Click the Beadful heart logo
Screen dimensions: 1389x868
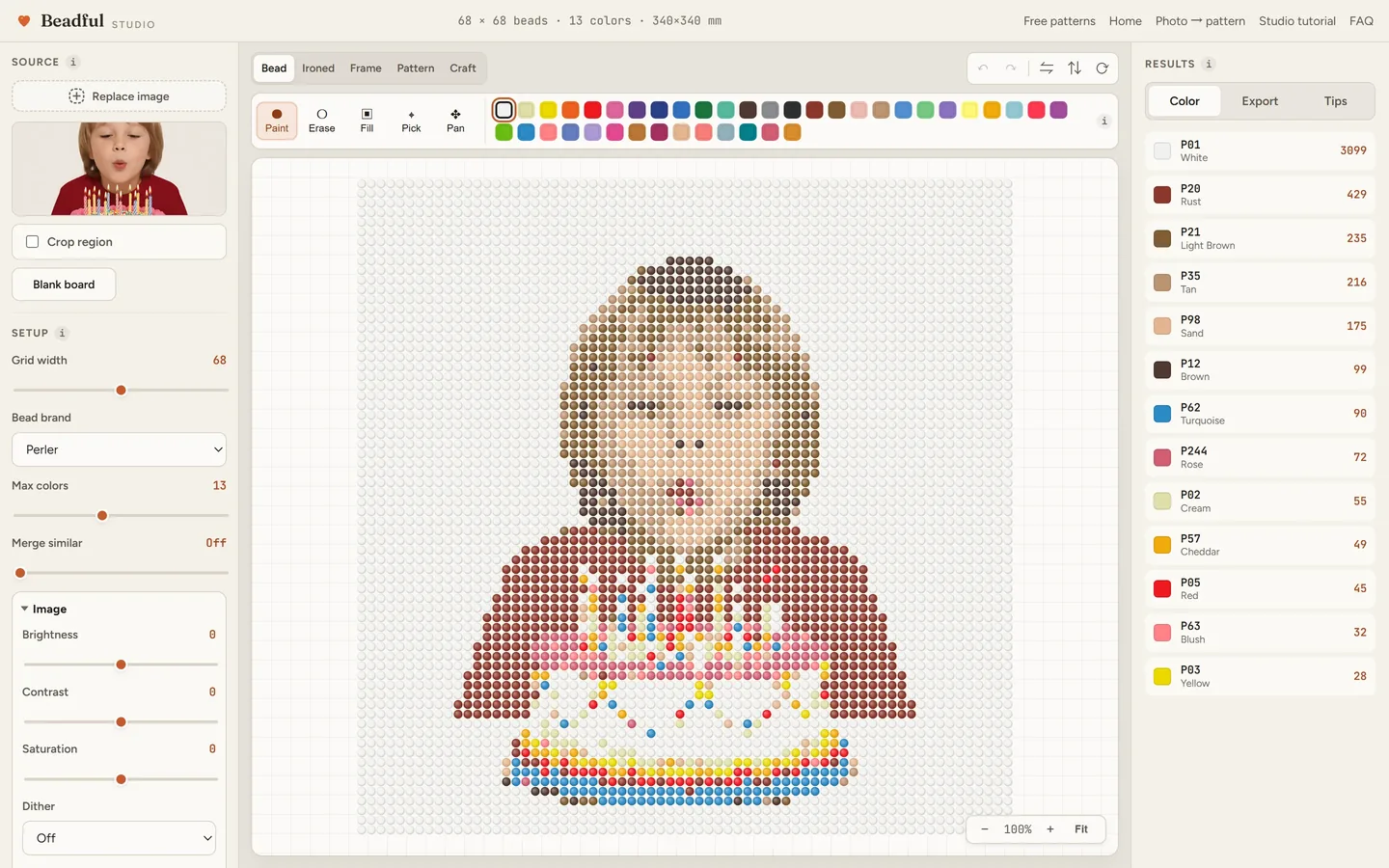24,21
